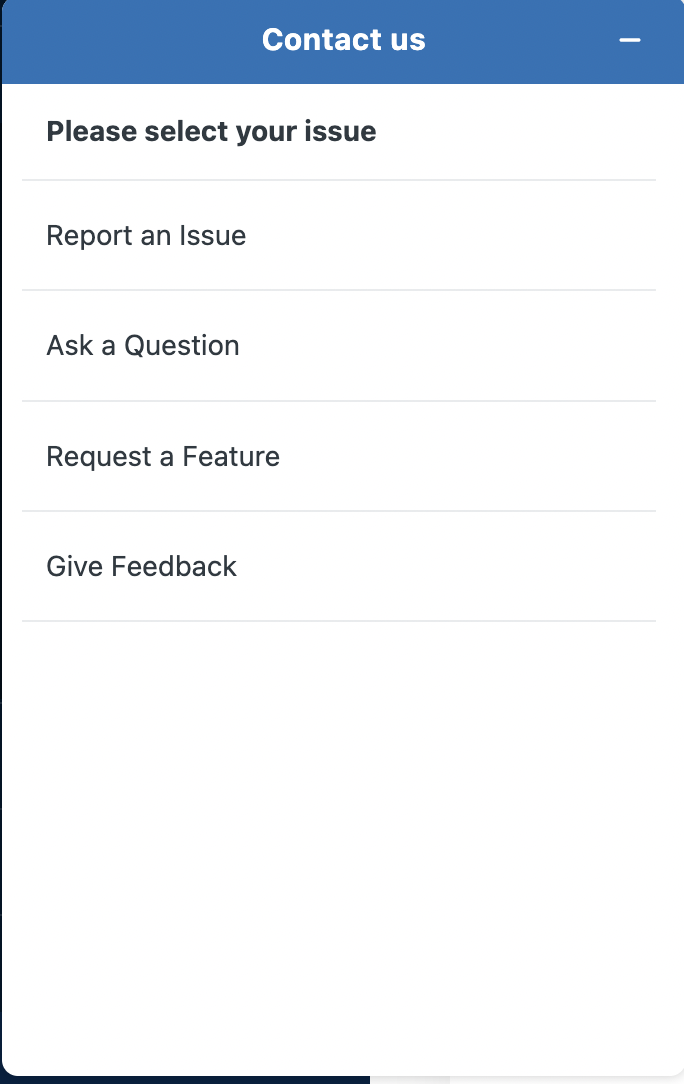Click the word Feedback in Give Feedback
Image resolution: width=684 pixels, height=1084 pixels.
174,566
